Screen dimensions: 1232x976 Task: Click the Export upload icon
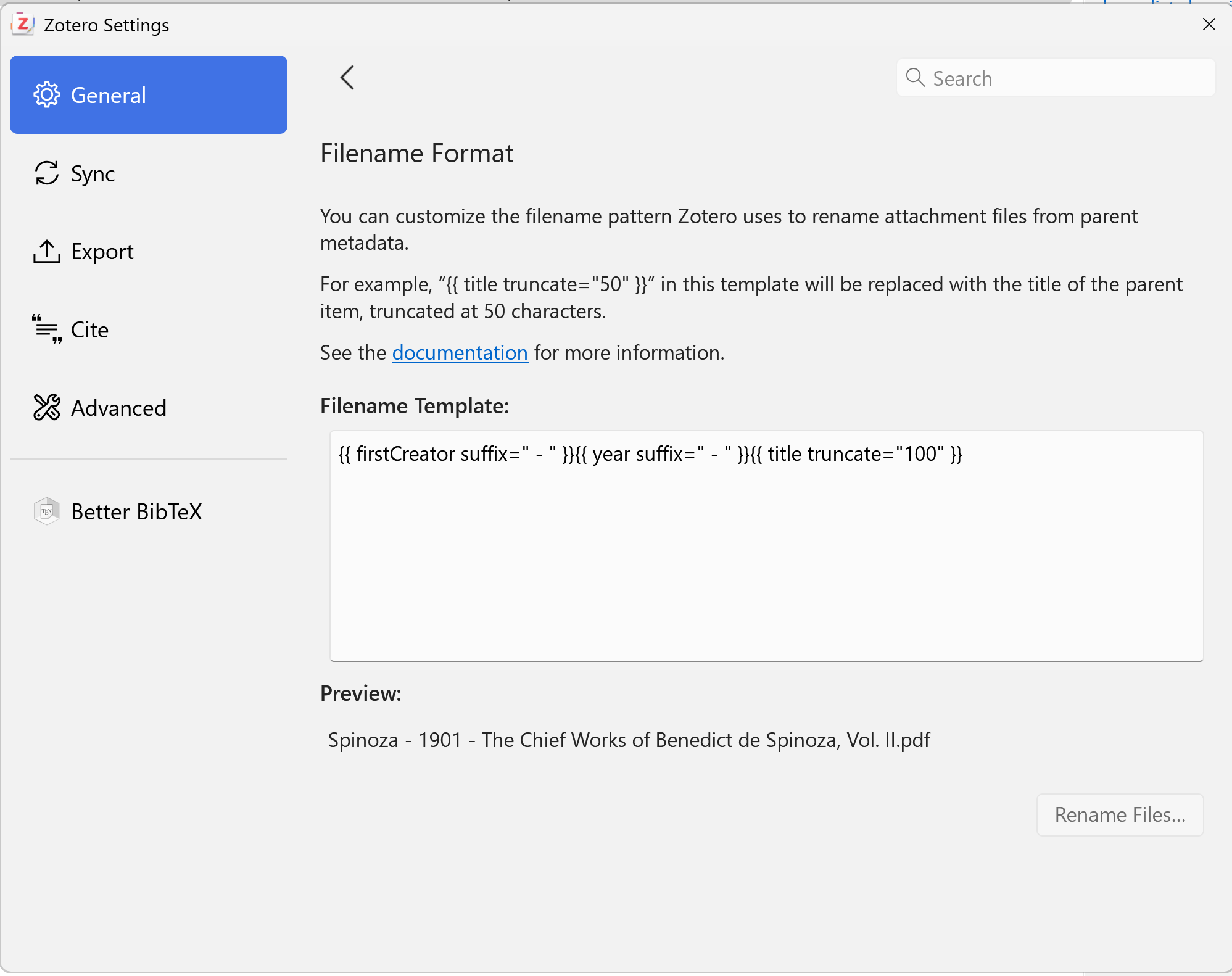47,252
